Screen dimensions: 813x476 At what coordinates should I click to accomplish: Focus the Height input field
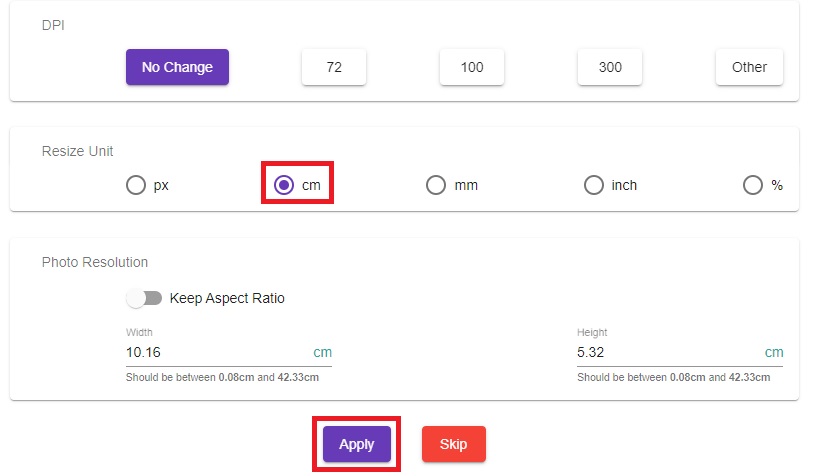click(665, 352)
